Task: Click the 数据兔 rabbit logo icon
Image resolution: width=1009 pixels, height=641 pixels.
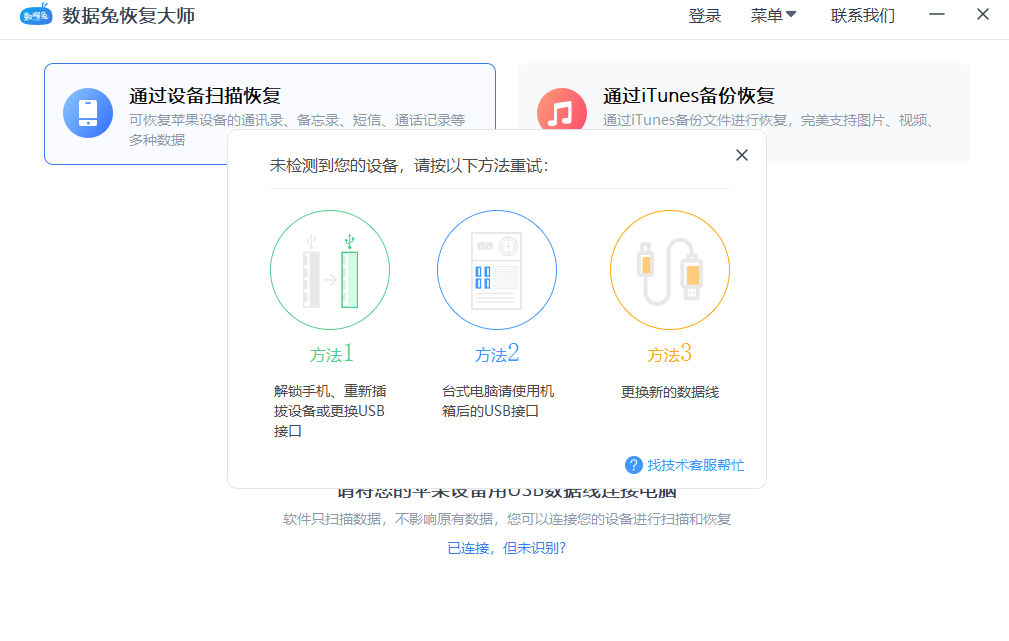Action: pos(36,16)
